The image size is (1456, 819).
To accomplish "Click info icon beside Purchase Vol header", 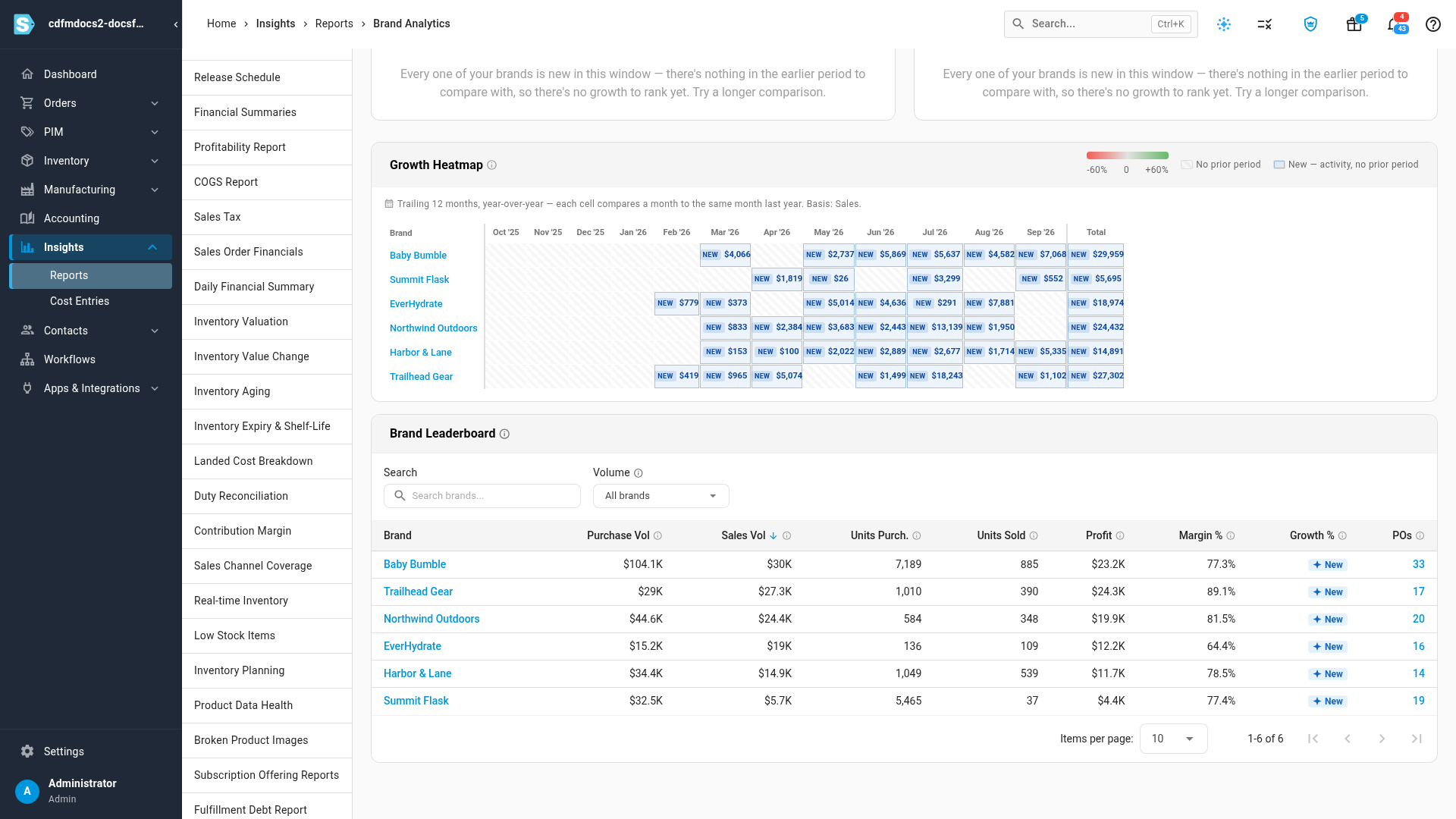I will tap(657, 536).
